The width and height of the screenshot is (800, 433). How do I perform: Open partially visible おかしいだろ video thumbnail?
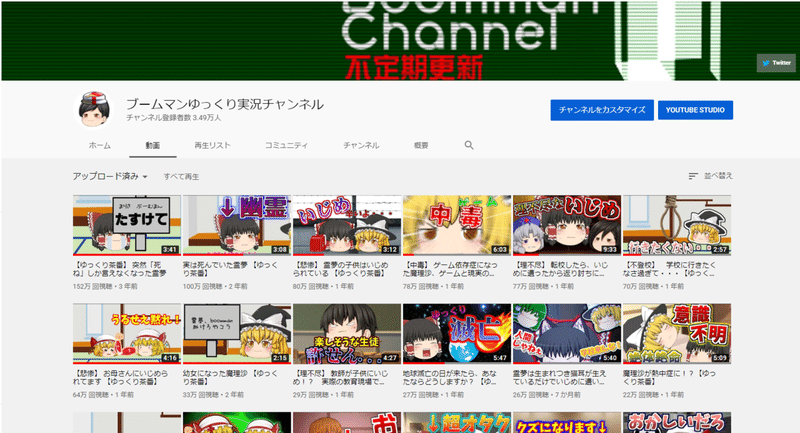coord(677,422)
